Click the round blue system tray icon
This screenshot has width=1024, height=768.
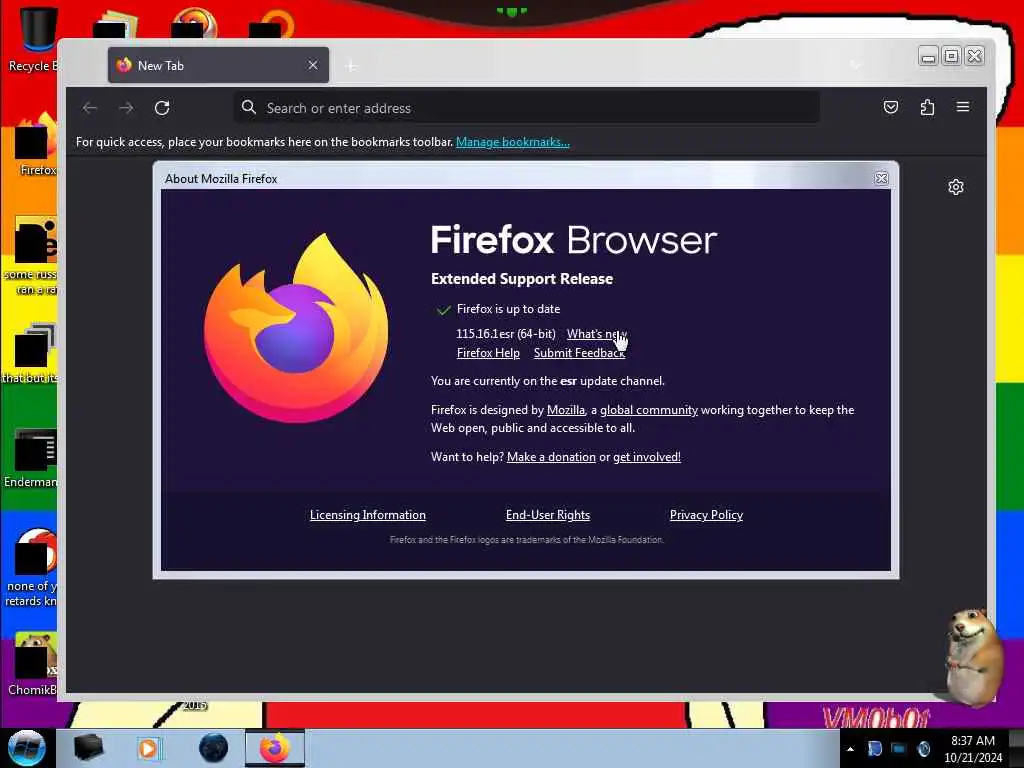pos(923,748)
